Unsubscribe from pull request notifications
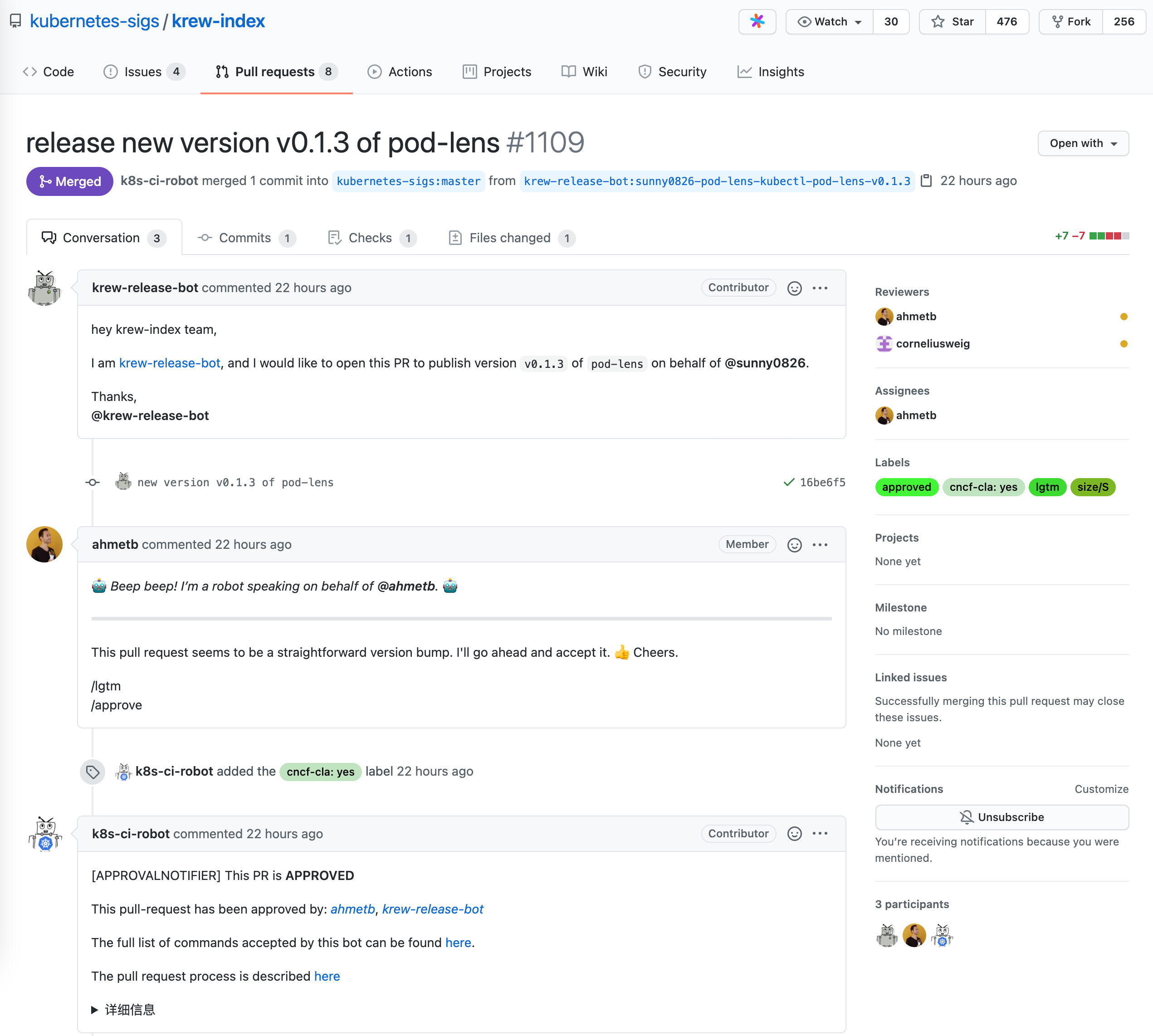The image size is (1153, 1036). (1002, 817)
